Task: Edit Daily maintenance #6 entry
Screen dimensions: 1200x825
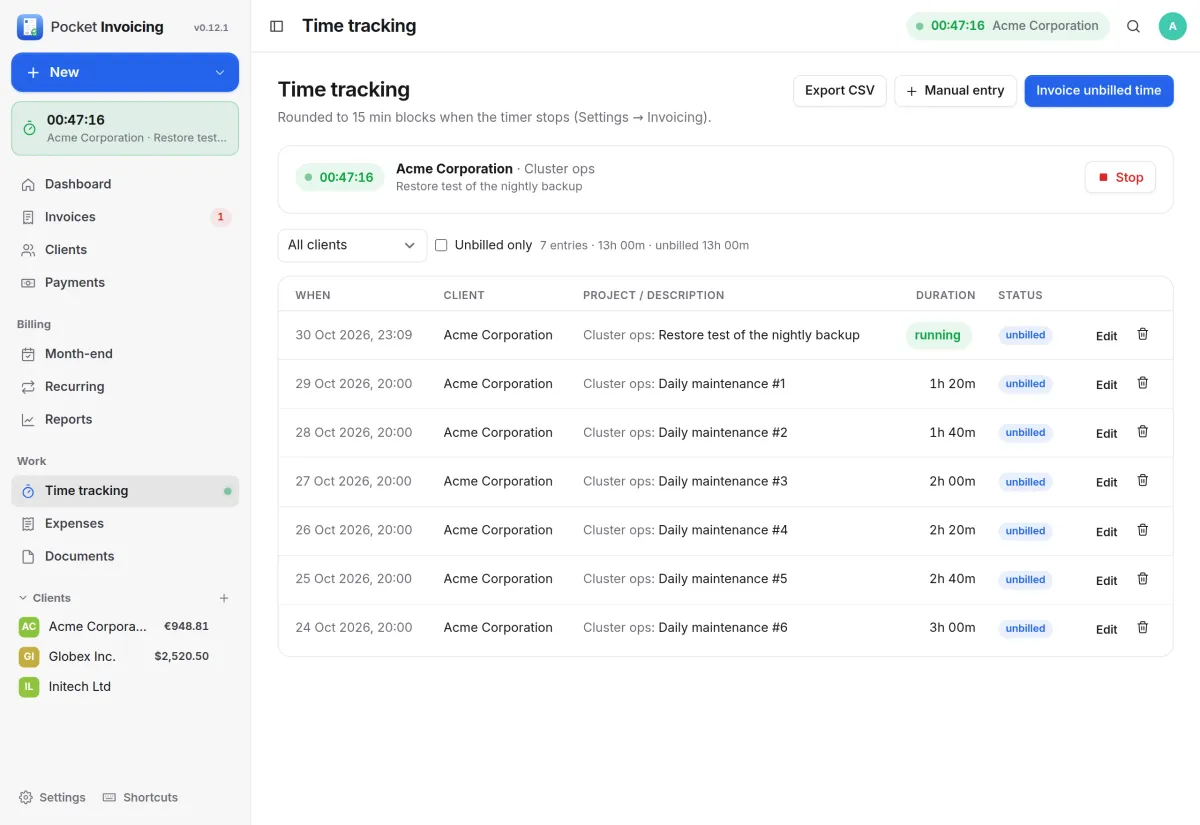Action: 1106,630
